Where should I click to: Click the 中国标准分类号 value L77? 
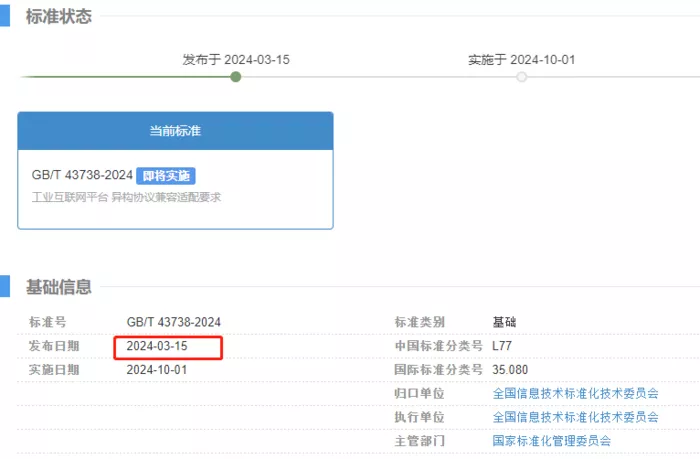(x=502, y=346)
